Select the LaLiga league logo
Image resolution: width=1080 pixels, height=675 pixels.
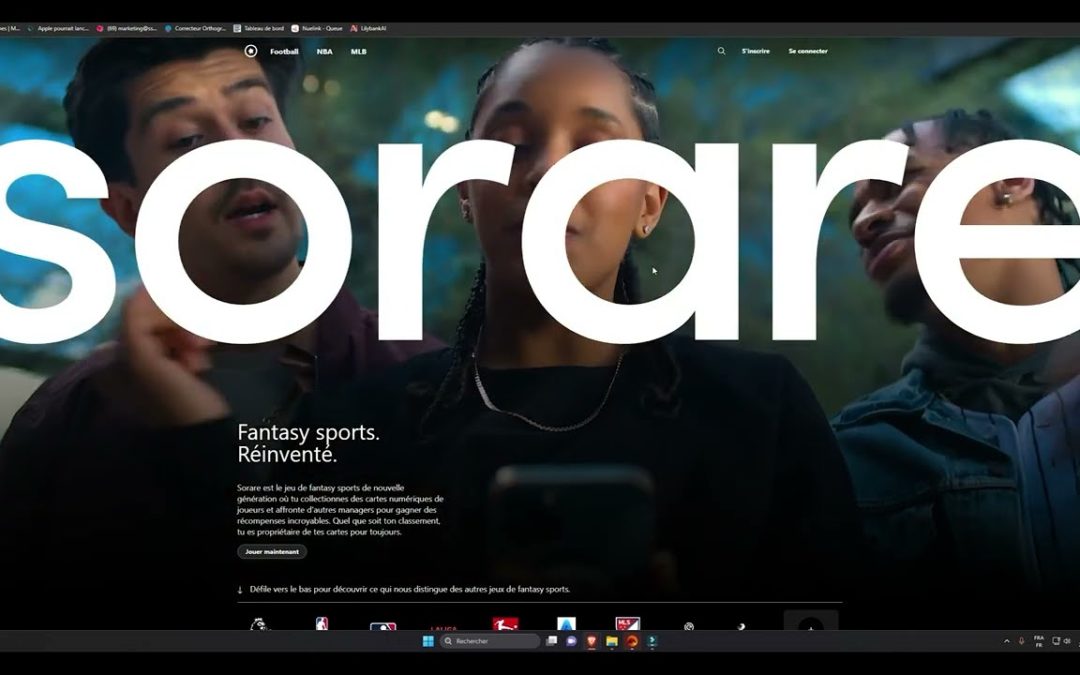point(444,628)
